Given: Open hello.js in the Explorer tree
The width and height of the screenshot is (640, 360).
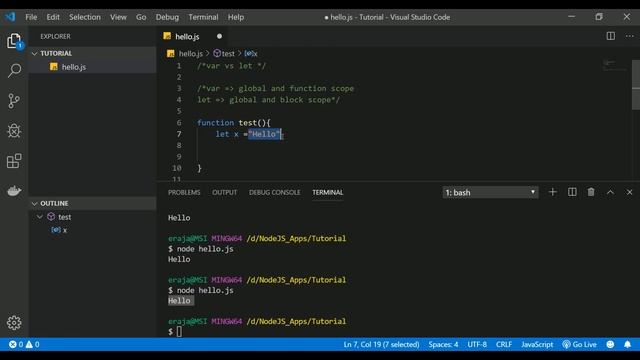Looking at the screenshot, I should [92, 67].
